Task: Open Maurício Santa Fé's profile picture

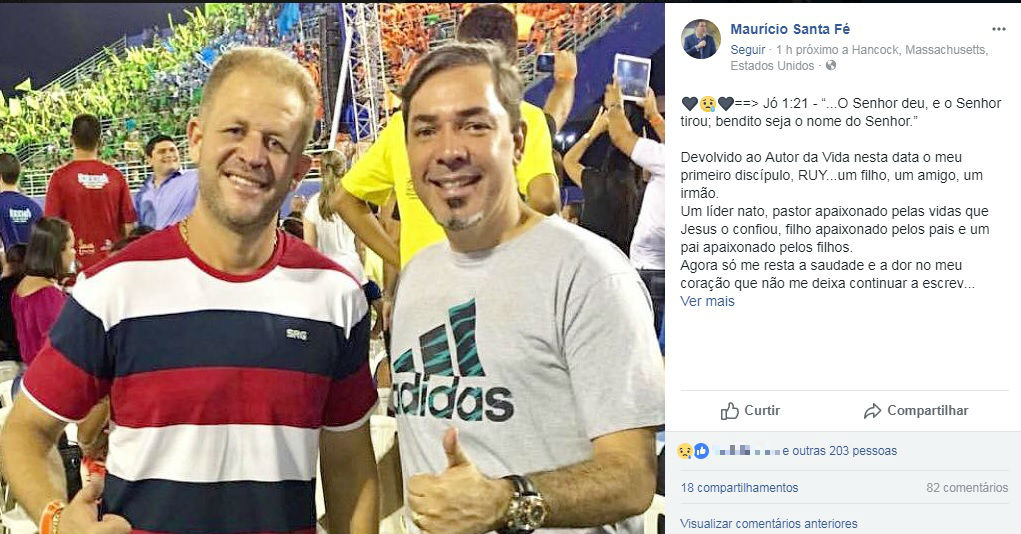Action: (701, 39)
